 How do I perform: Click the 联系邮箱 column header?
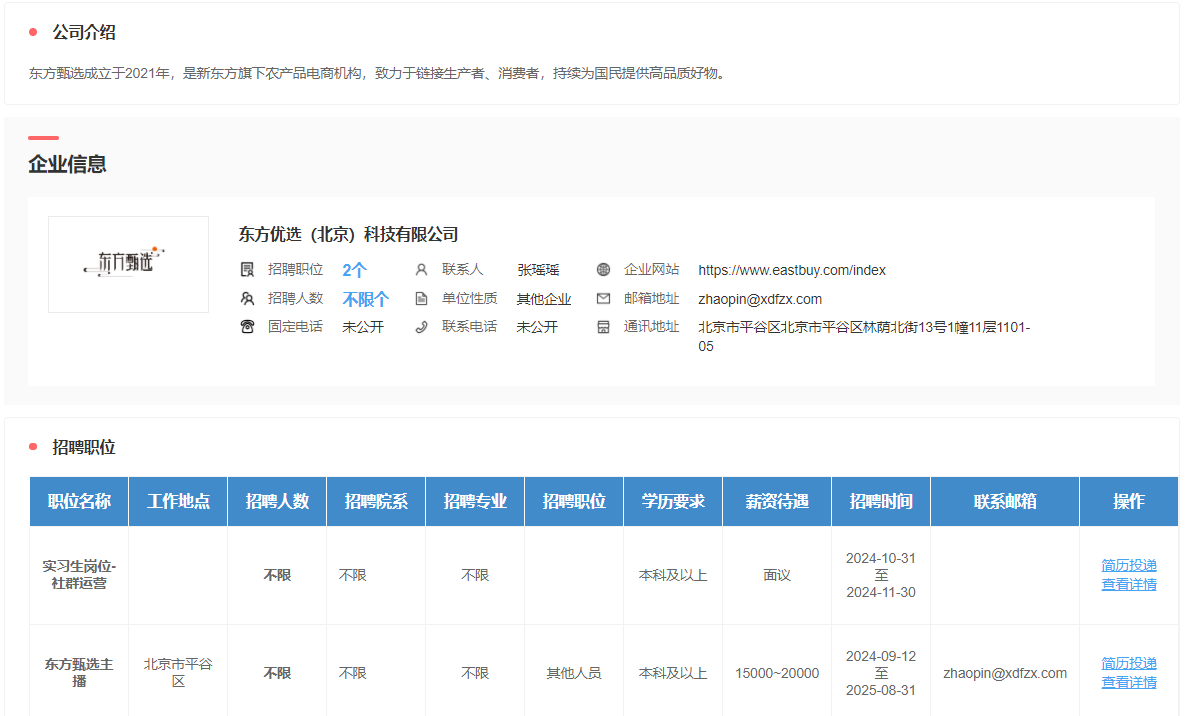click(1005, 501)
